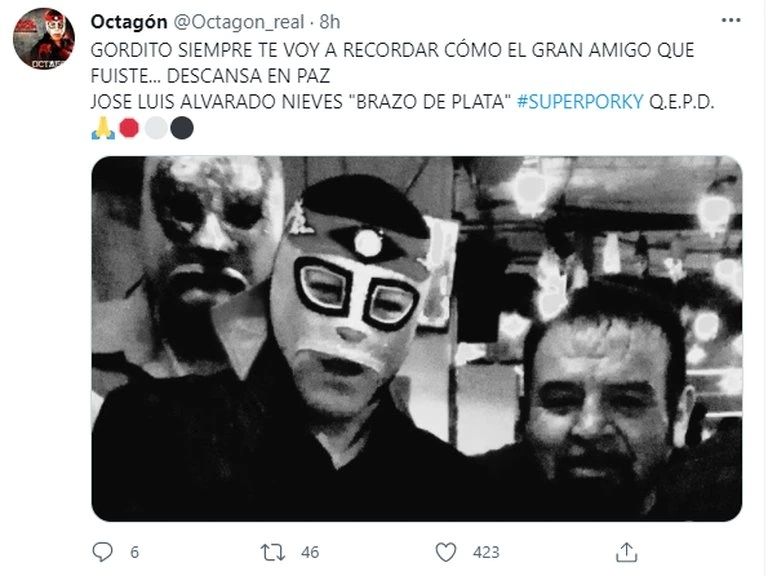
Task: Click the red octagon emoji
Action: tap(129, 128)
